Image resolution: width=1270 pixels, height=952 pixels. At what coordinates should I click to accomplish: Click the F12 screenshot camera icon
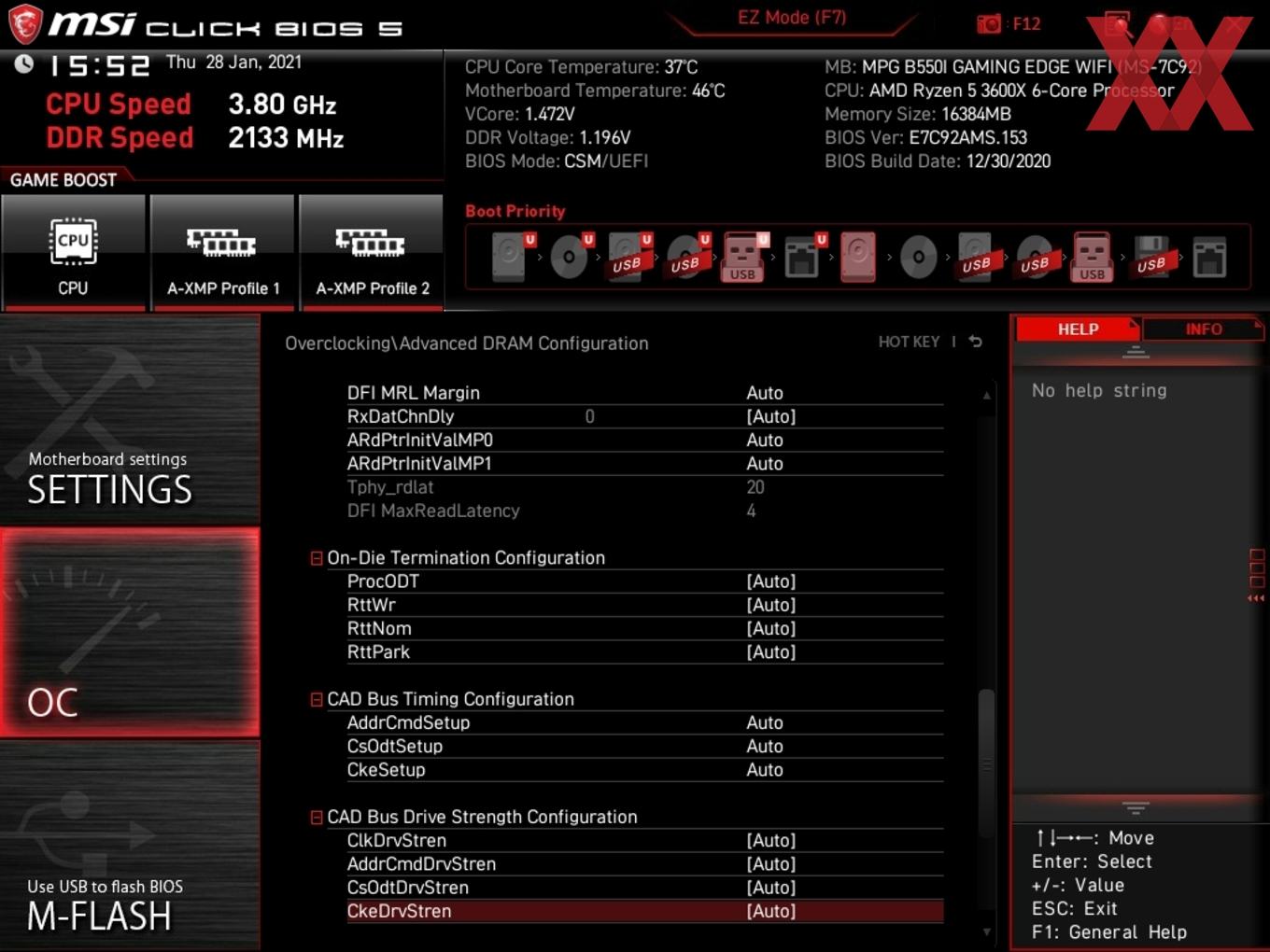[x=988, y=23]
